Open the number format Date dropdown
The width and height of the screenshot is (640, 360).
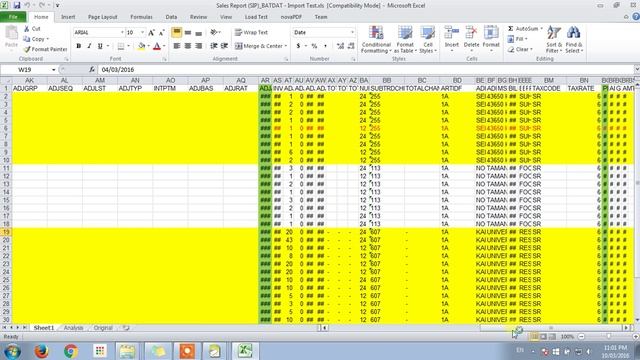pyautogui.click(x=352, y=32)
